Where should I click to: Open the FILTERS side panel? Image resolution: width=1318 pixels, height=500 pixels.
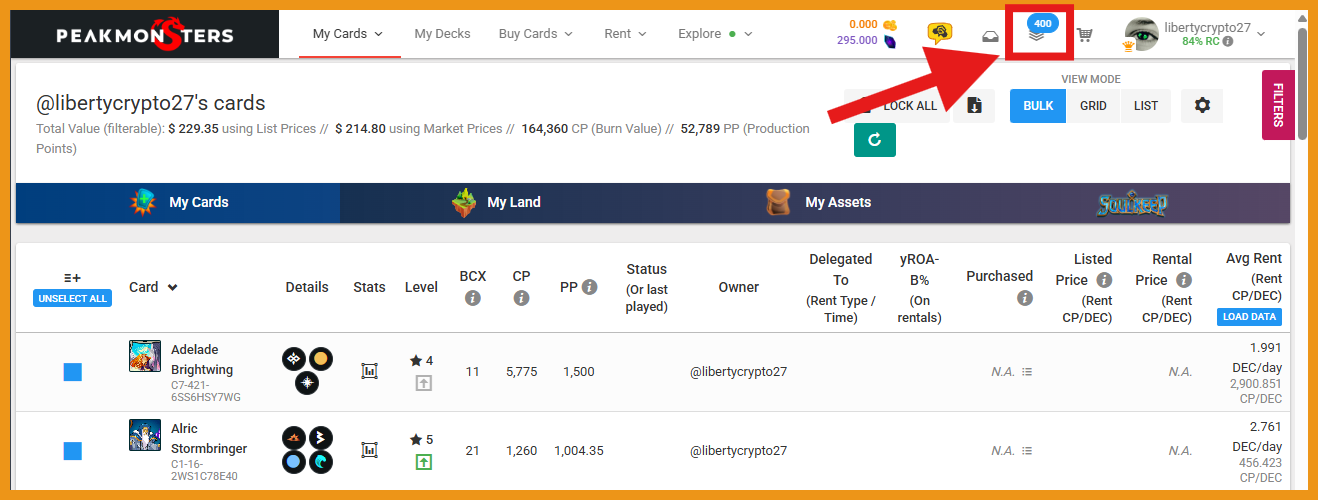tap(1278, 105)
